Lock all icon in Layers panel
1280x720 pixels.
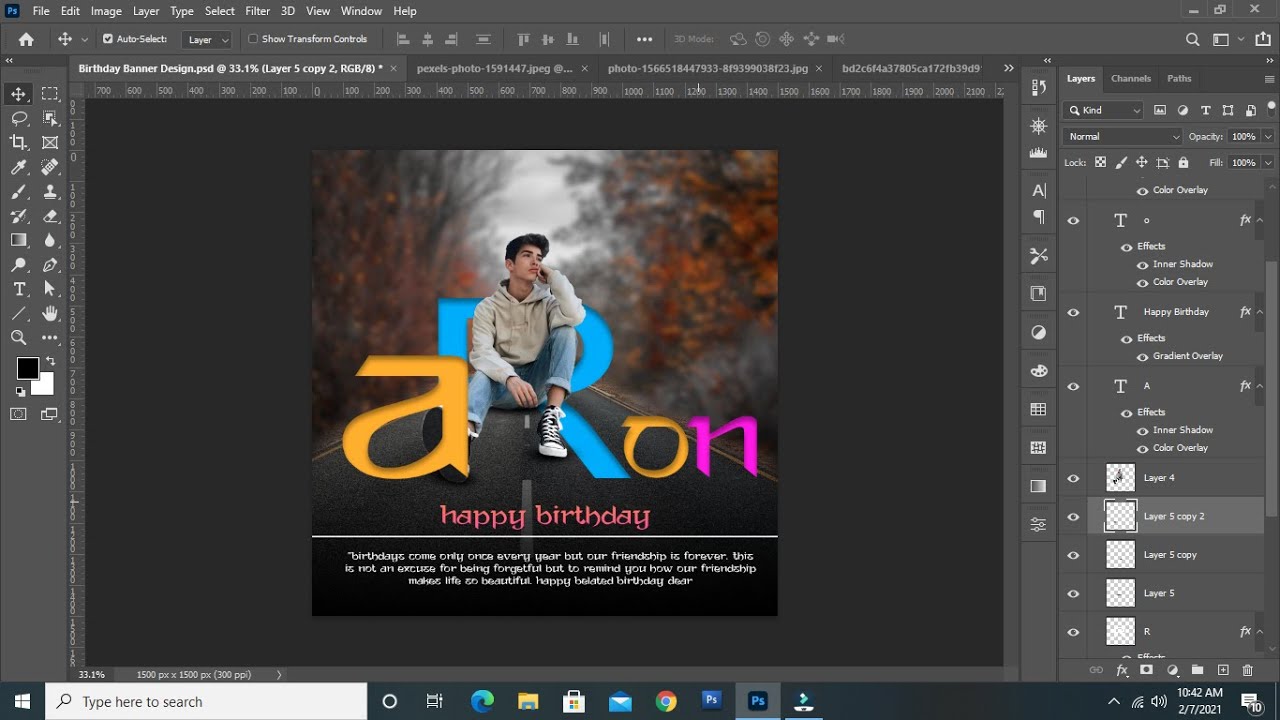point(1183,162)
